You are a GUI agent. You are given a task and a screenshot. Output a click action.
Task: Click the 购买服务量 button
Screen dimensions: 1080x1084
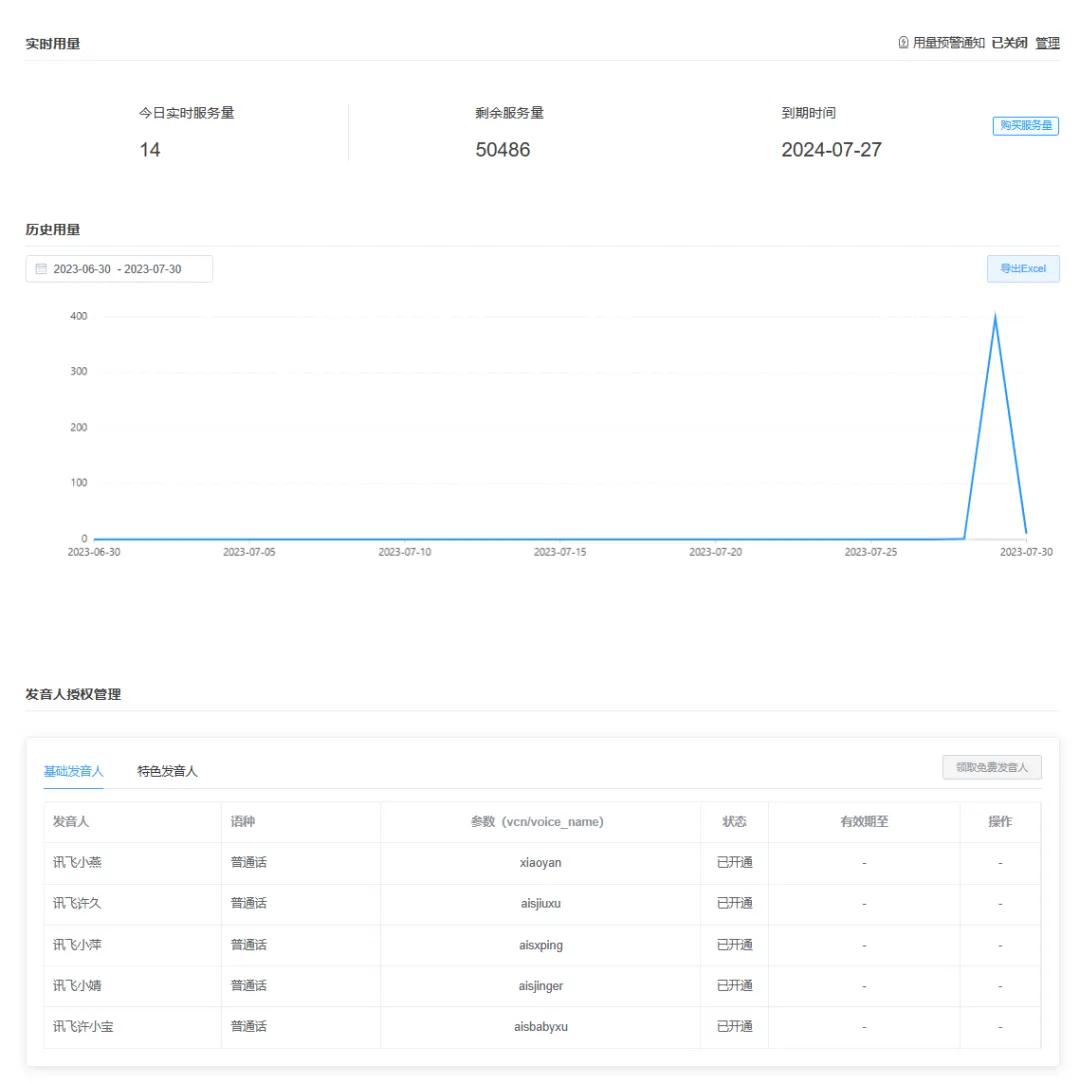click(1025, 126)
